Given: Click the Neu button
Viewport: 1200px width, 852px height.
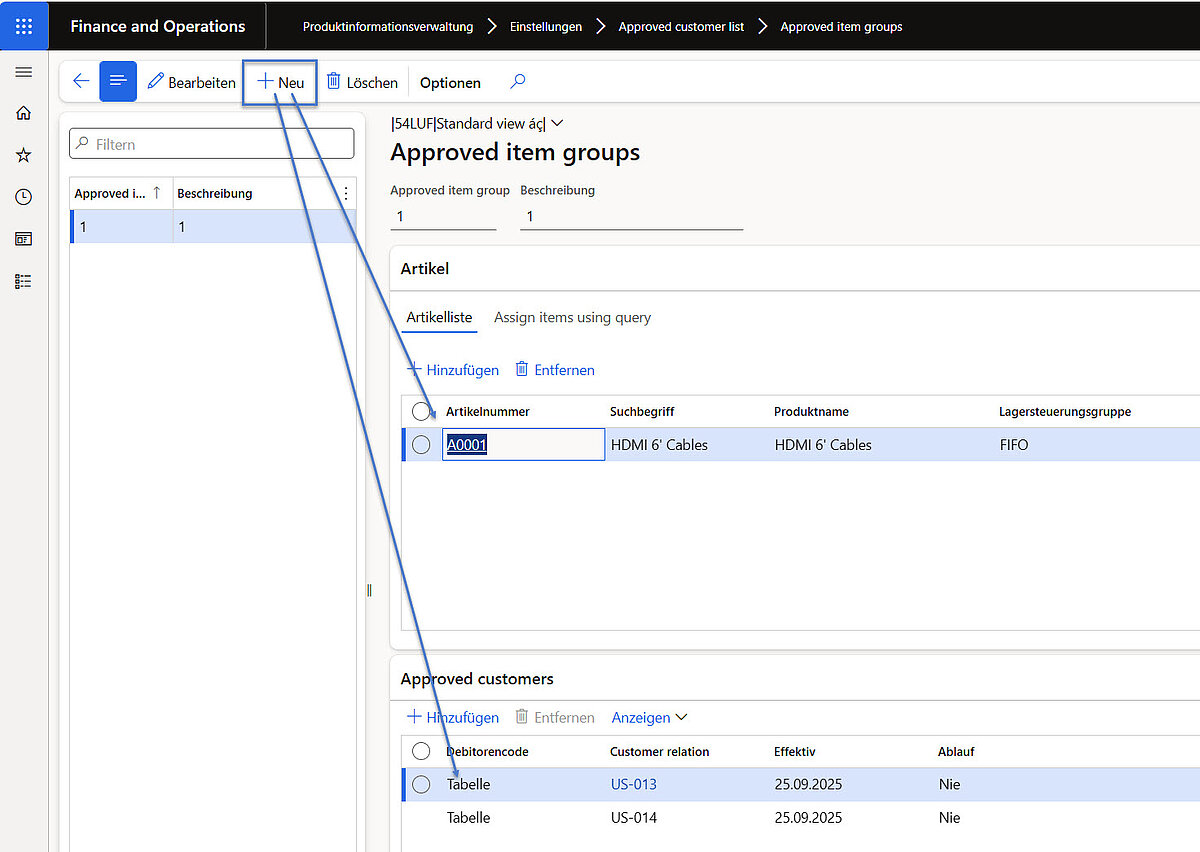Looking at the screenshot, I should 281,82.
